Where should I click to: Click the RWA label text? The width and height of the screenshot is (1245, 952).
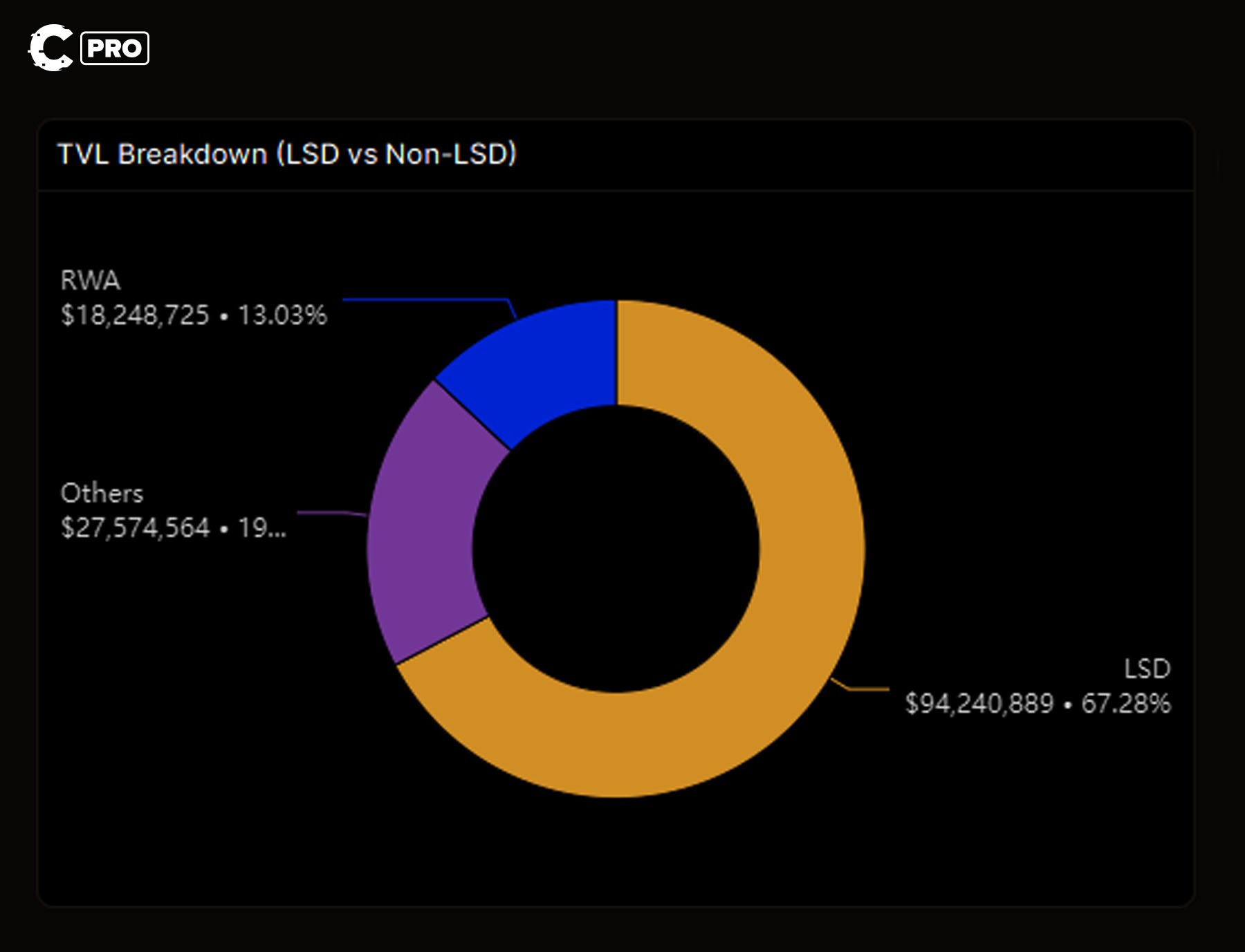(x=89, y=282)
